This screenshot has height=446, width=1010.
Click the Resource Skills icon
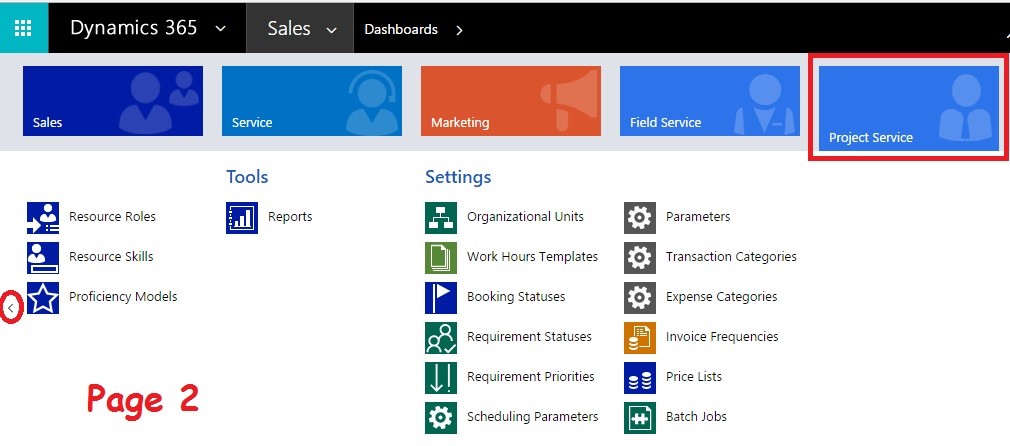(x=43, y=257)
